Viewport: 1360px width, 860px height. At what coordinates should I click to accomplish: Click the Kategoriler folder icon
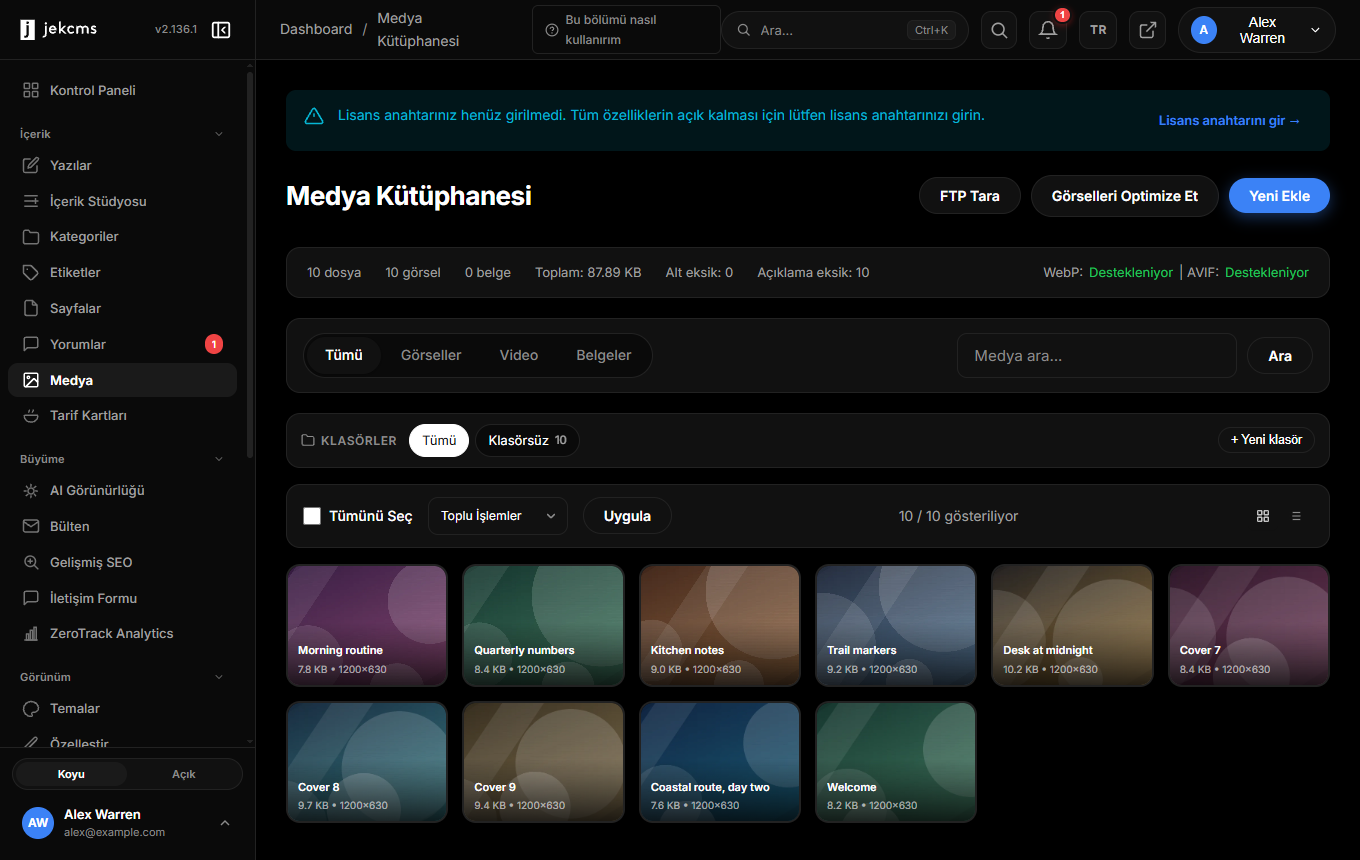coord(31,237)
